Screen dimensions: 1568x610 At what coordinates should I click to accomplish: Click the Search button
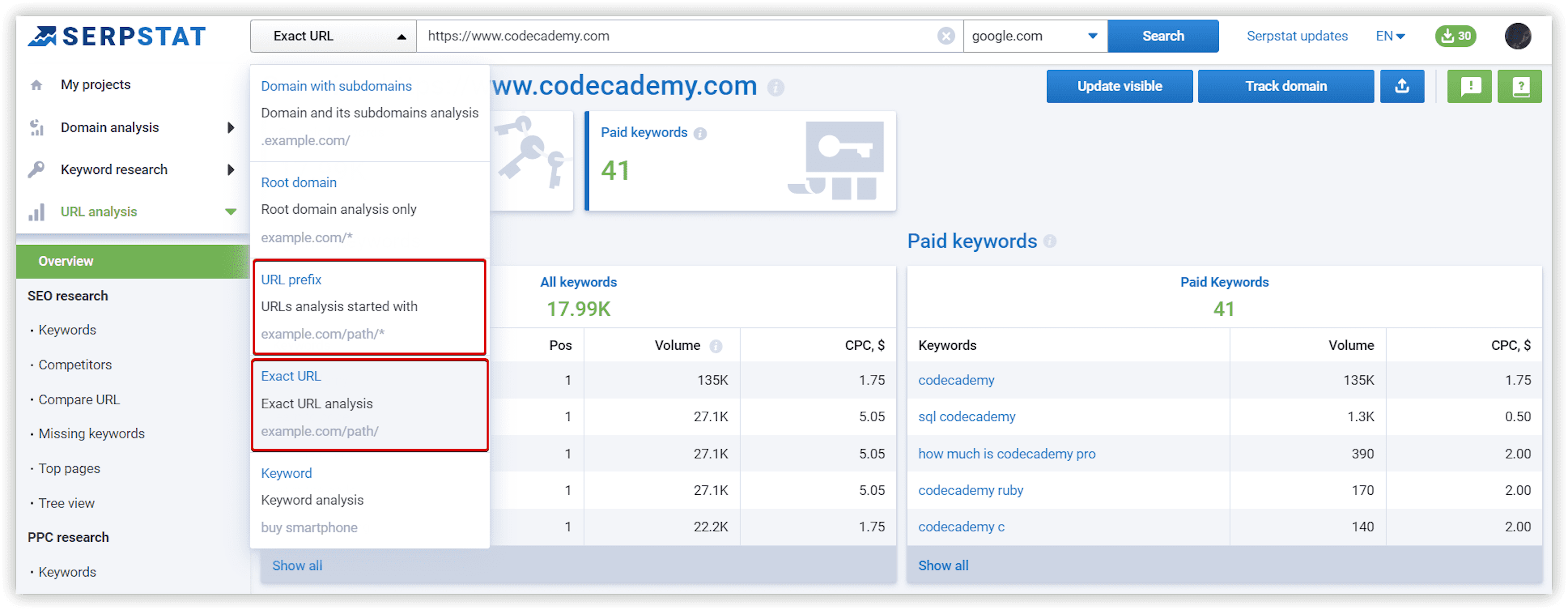tap(1163, 36)
